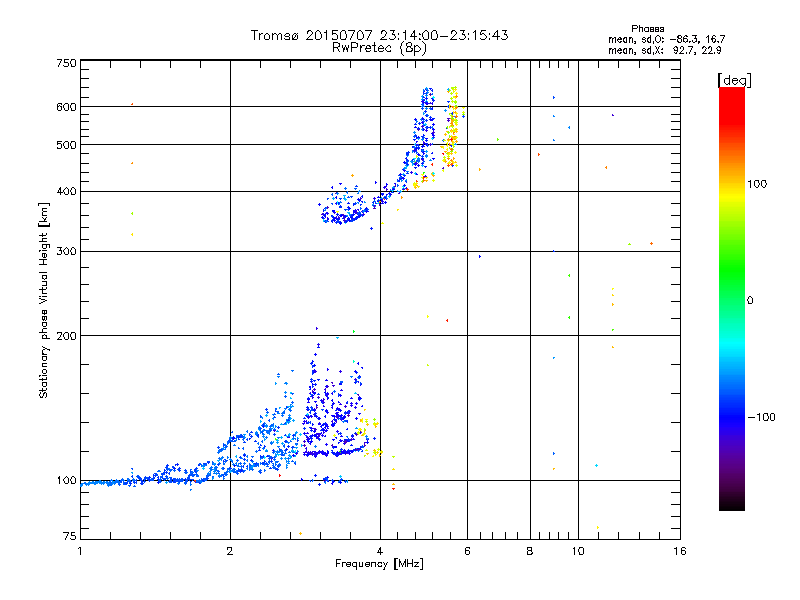Click the x-axis '4' tick label
The width and height of the screenshot is (800, 600).
click(380, 551)
